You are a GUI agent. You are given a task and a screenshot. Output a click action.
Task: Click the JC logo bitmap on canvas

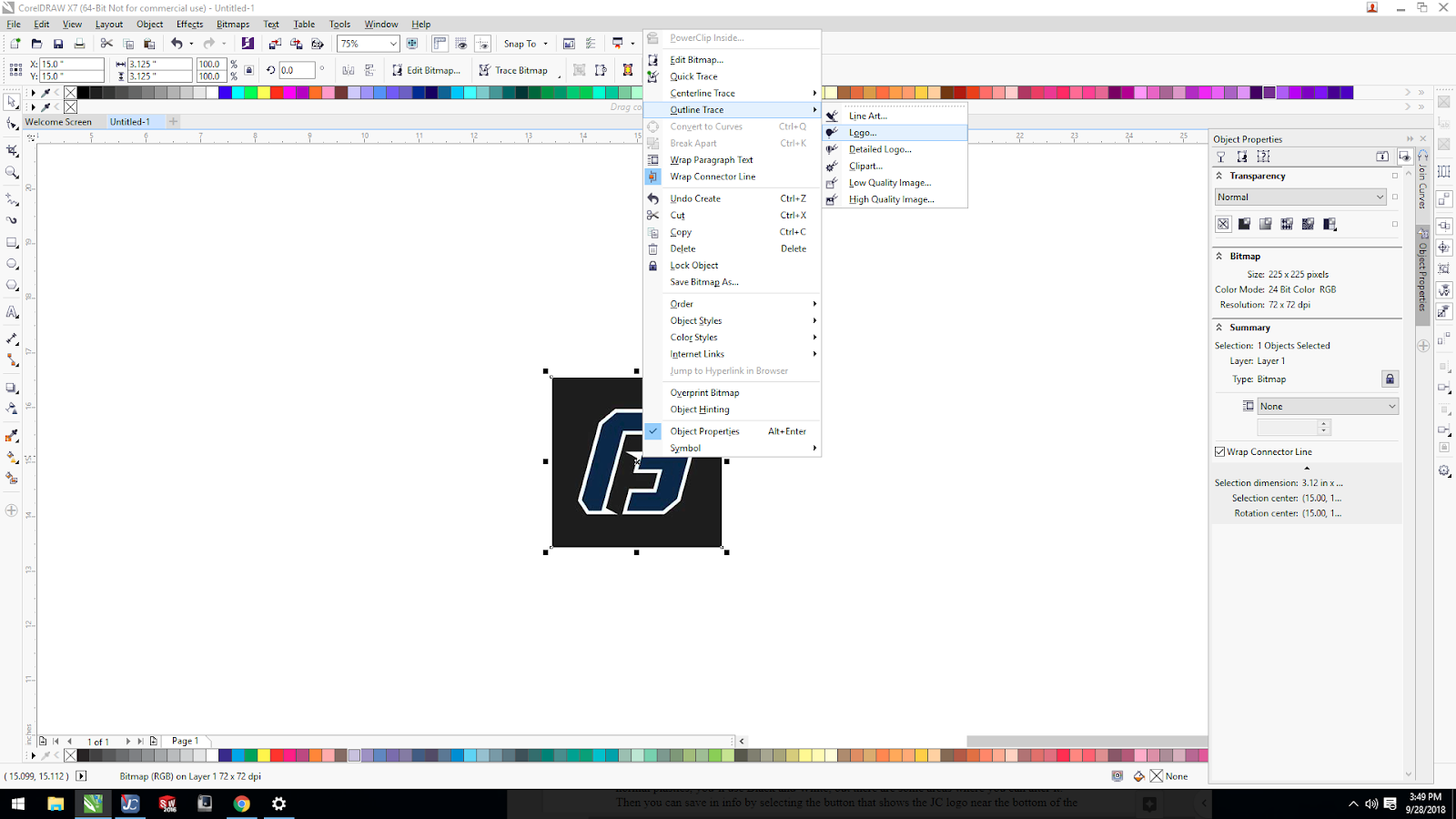[636, 462]
